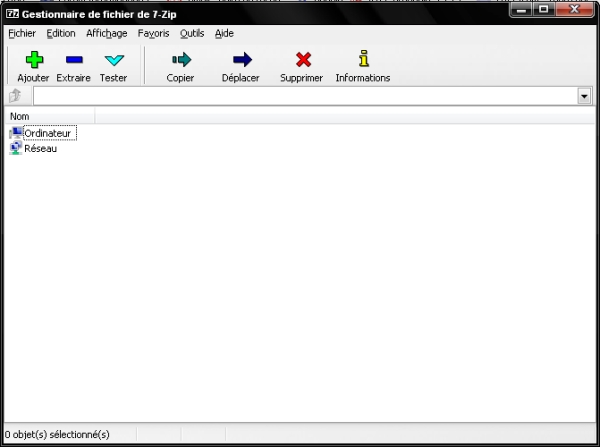Viewport: 600px width, 447px height.
Task: Open the Edition menu
Action: (x=61, y=33)
